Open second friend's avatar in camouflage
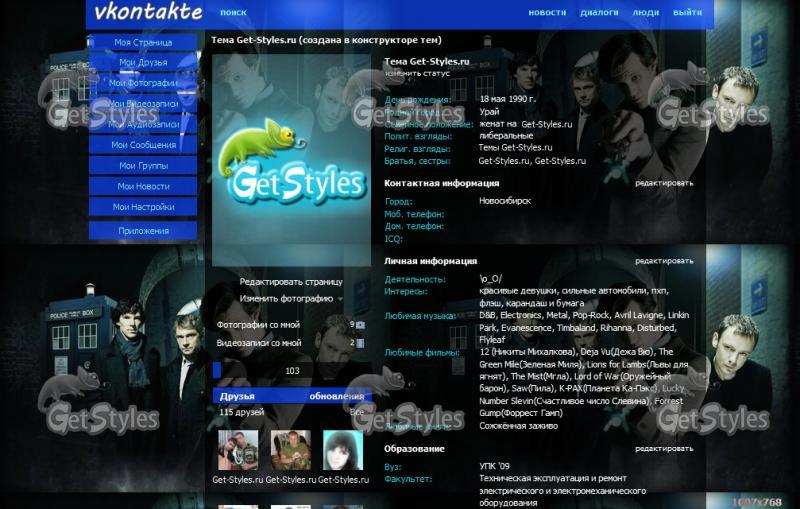The height and width of the screenshot is (509, 800). [x=290, y=451]
